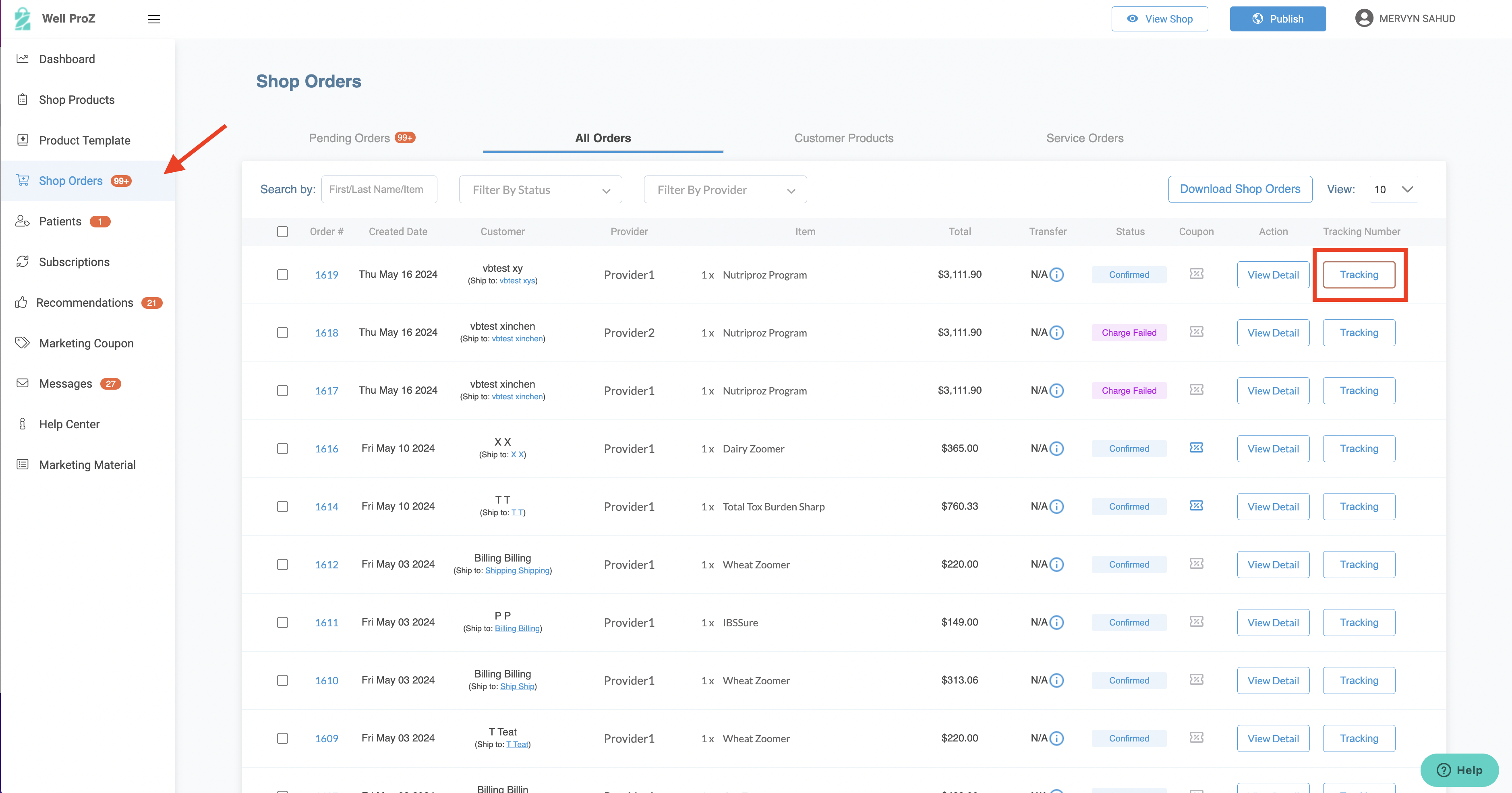
Task: Check the box for order 1616
Action: [x=282, y=449]
